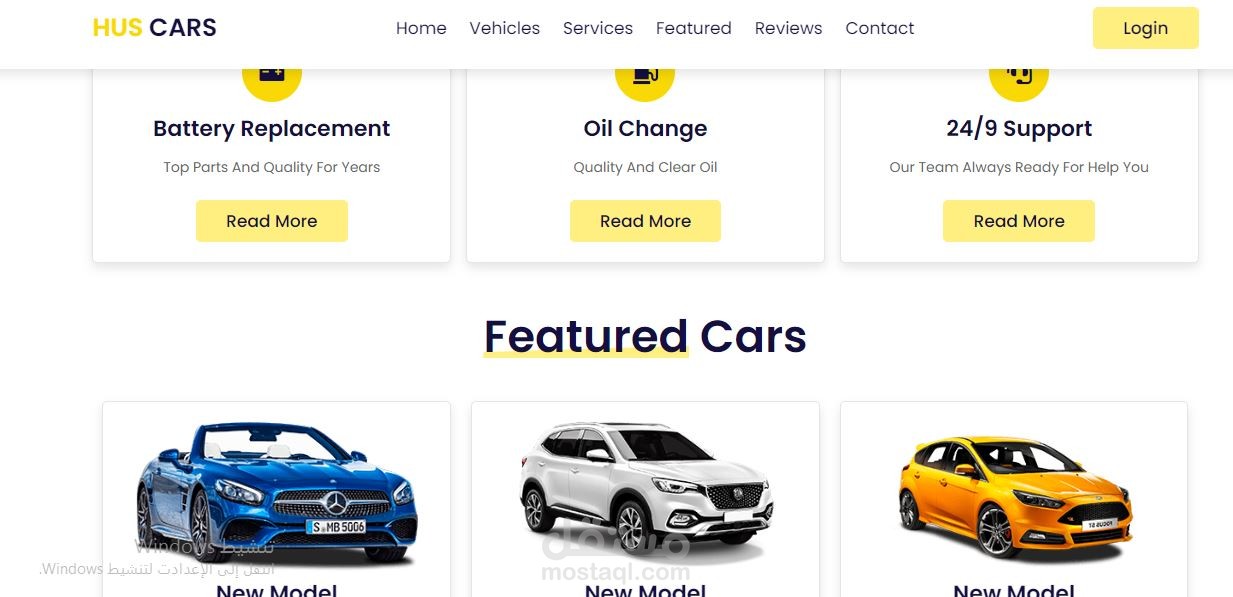1233x597 pixels.
Task: Read More about Oil Change
Action: point(645,221)
